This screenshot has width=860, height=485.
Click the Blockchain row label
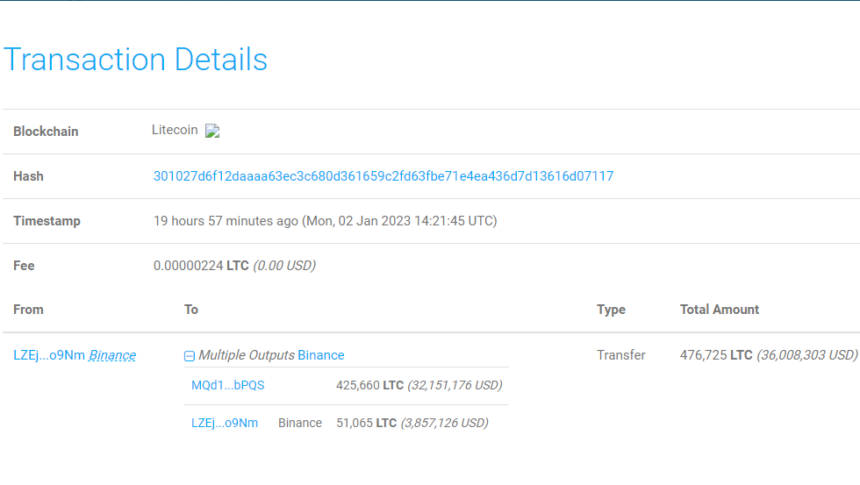46,132
